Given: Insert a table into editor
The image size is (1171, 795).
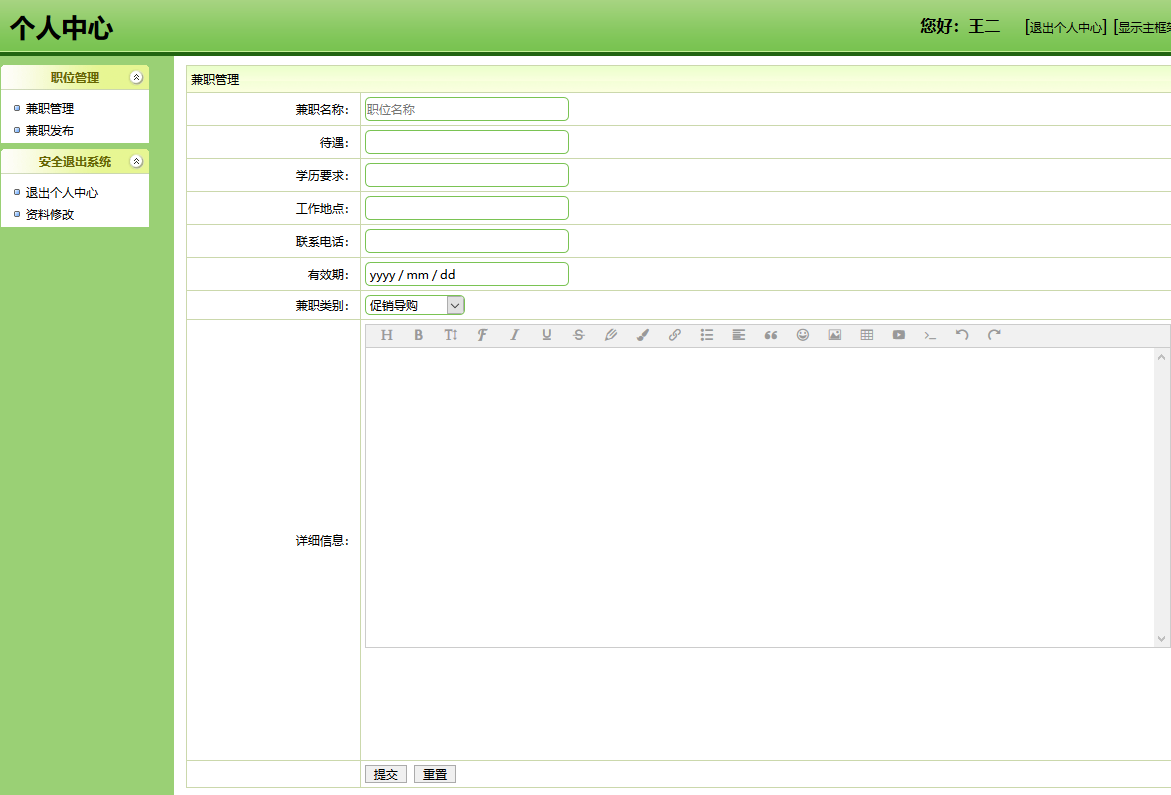Looking at the screenshot, I should coord(867,335).
